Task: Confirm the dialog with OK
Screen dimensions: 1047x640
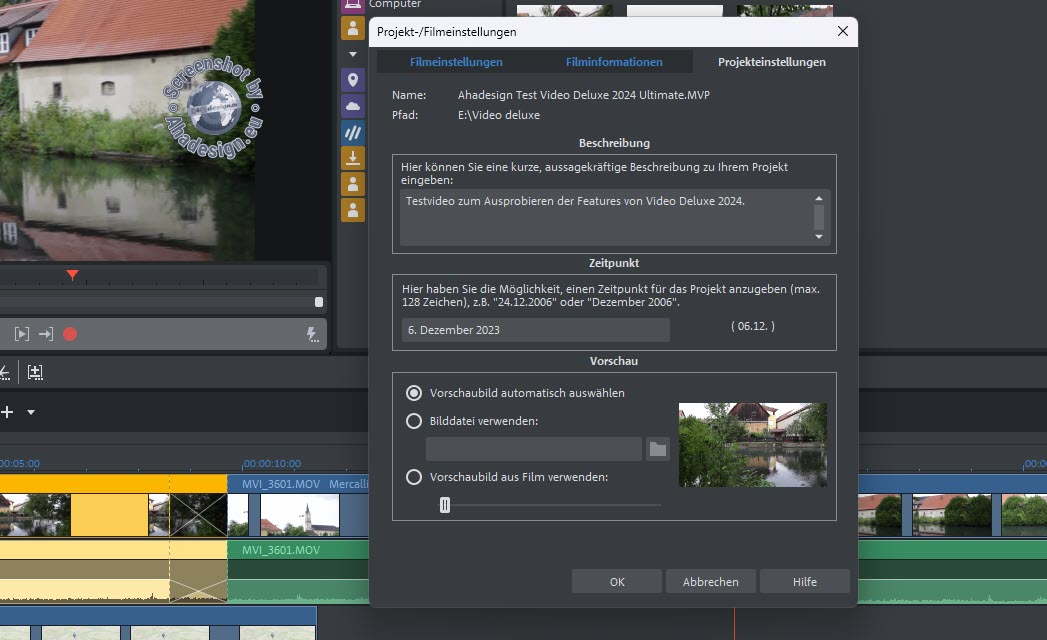Action: [x=617, y=582]
